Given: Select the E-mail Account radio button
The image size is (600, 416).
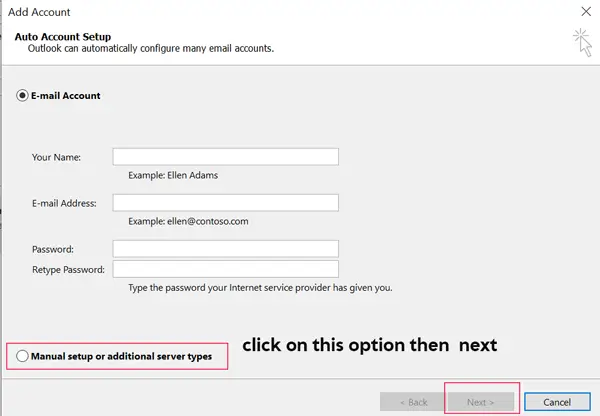Looking at the screenshot, I should [23, 96].
